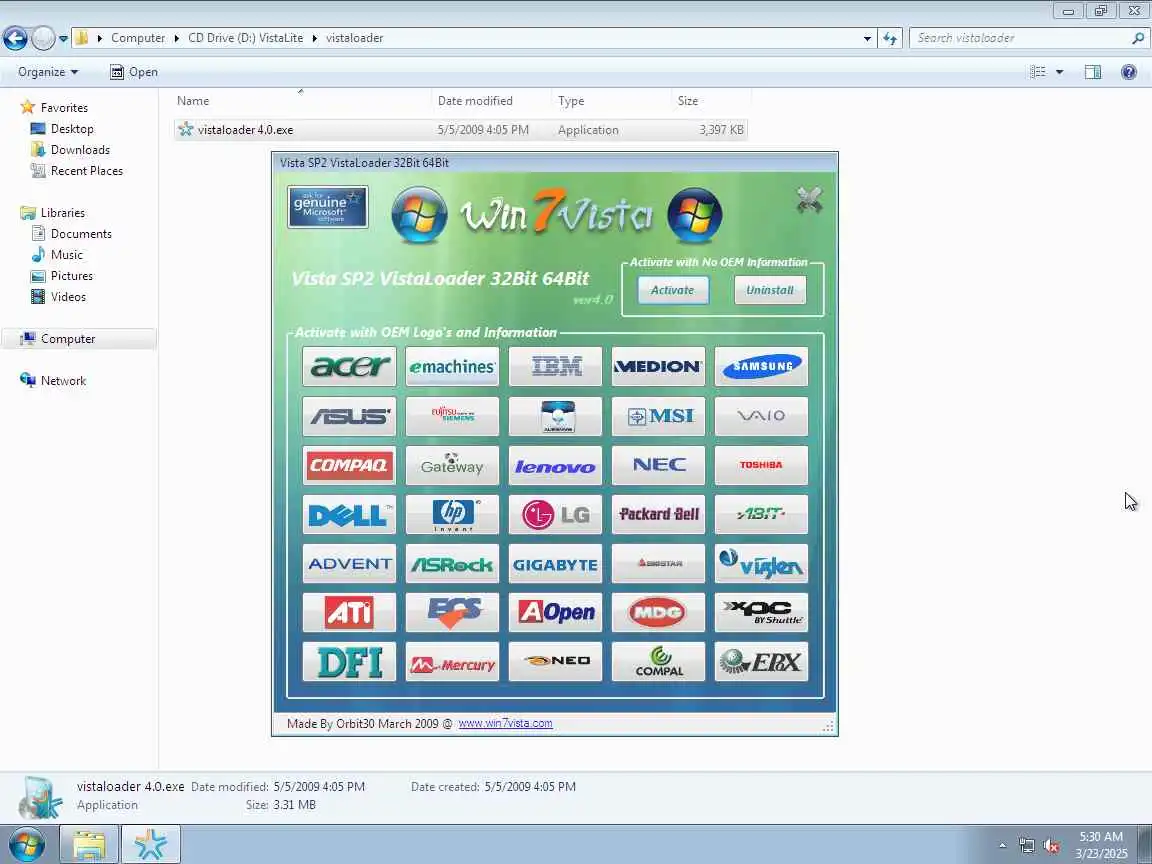Select the IBM OEM logo button
Viewport: 1152px width, 864px height.
click(555, 366)
